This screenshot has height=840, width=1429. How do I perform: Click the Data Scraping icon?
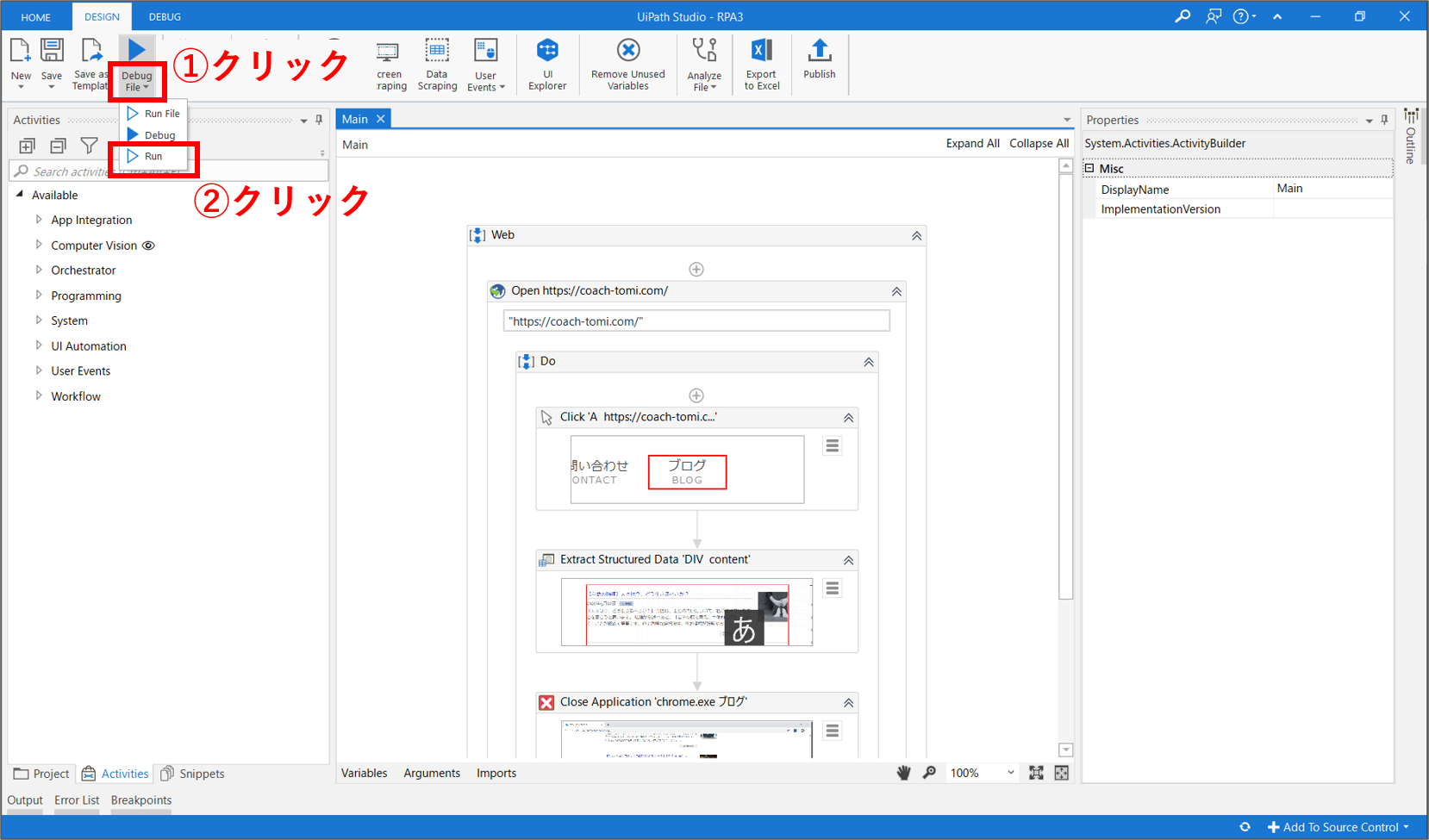point(437,63)
